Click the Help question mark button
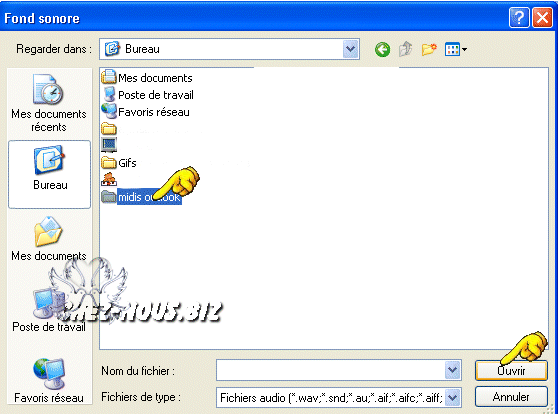 519,17
